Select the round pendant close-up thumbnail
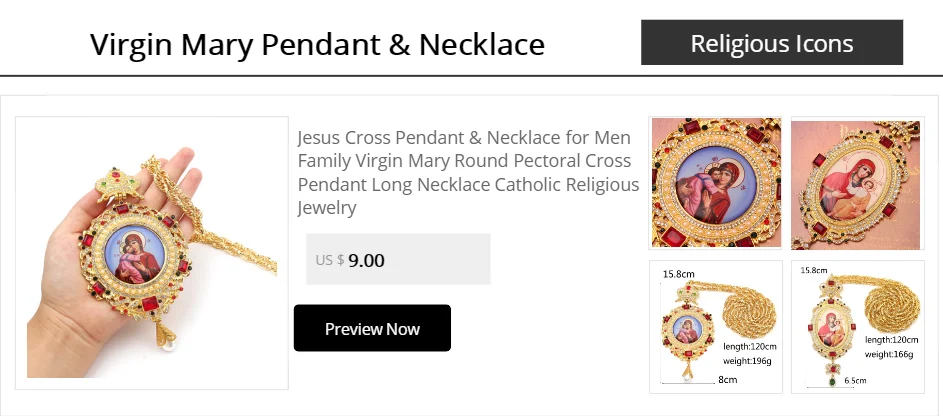Screen dimensions: 943x416 715,182
